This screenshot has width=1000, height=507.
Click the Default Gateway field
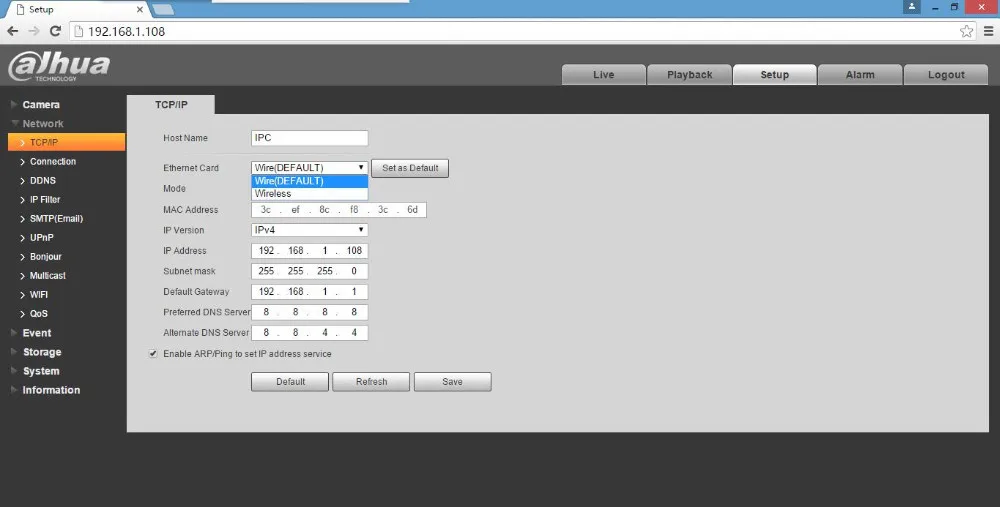pyautogui.click(x=309, y=291)
